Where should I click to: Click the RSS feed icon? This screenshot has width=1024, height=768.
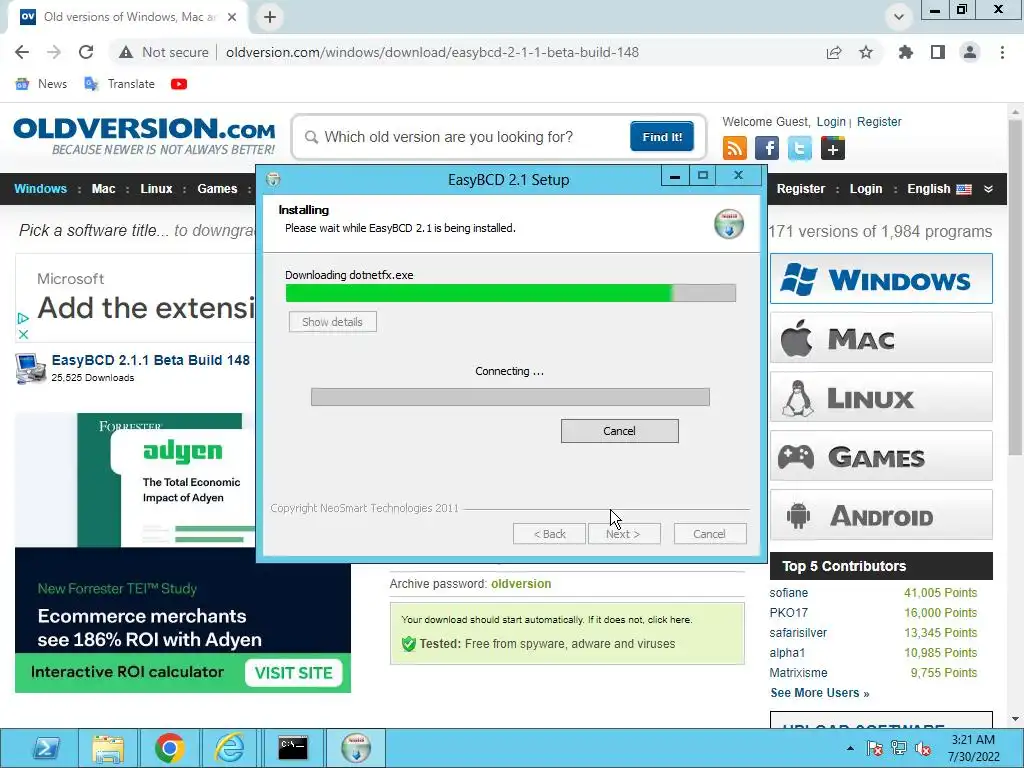(x=735, y=148)
